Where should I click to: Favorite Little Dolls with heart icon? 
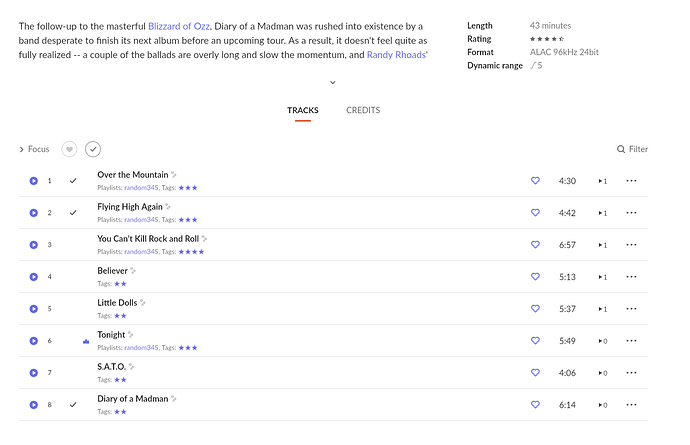[535, 309]
